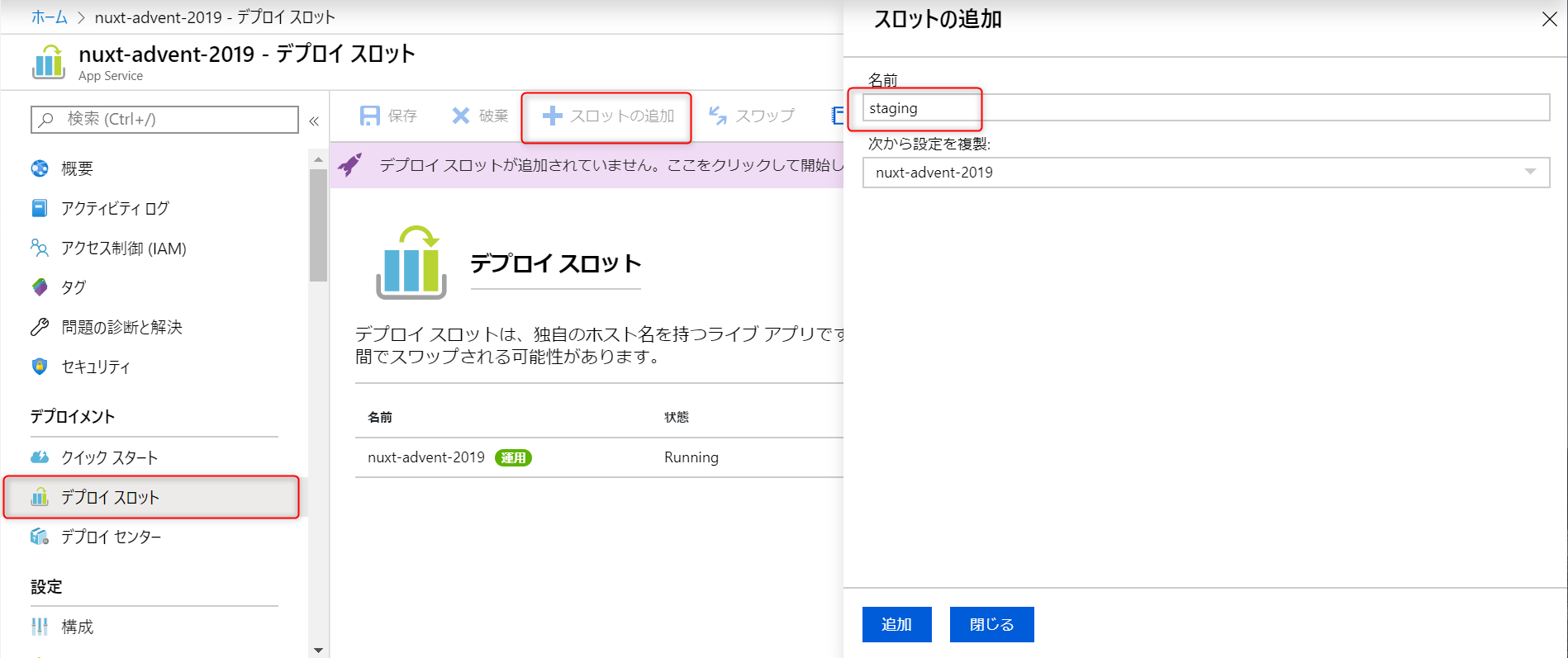Image resolution: width=1568 pixels, height=658 pixels.
Task: Click the purple no-slots notification banner
Action: [587, 165]
